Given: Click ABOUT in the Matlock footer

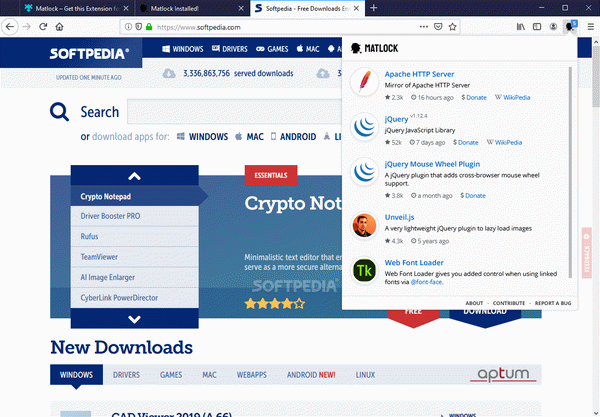Looking at the screenshot, I should click(x=474, y=303).
